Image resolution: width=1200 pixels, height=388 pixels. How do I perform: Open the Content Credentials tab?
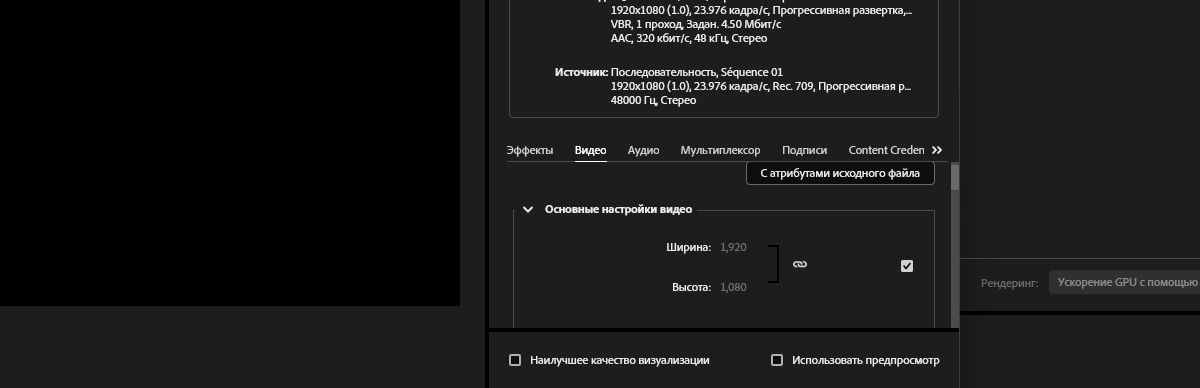[x=887, y=150]
